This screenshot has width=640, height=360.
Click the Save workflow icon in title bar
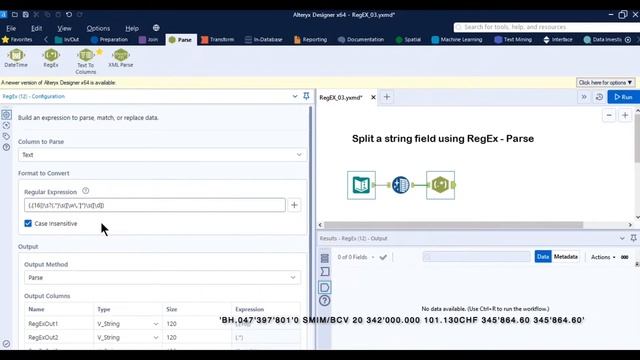coord(25,14)
